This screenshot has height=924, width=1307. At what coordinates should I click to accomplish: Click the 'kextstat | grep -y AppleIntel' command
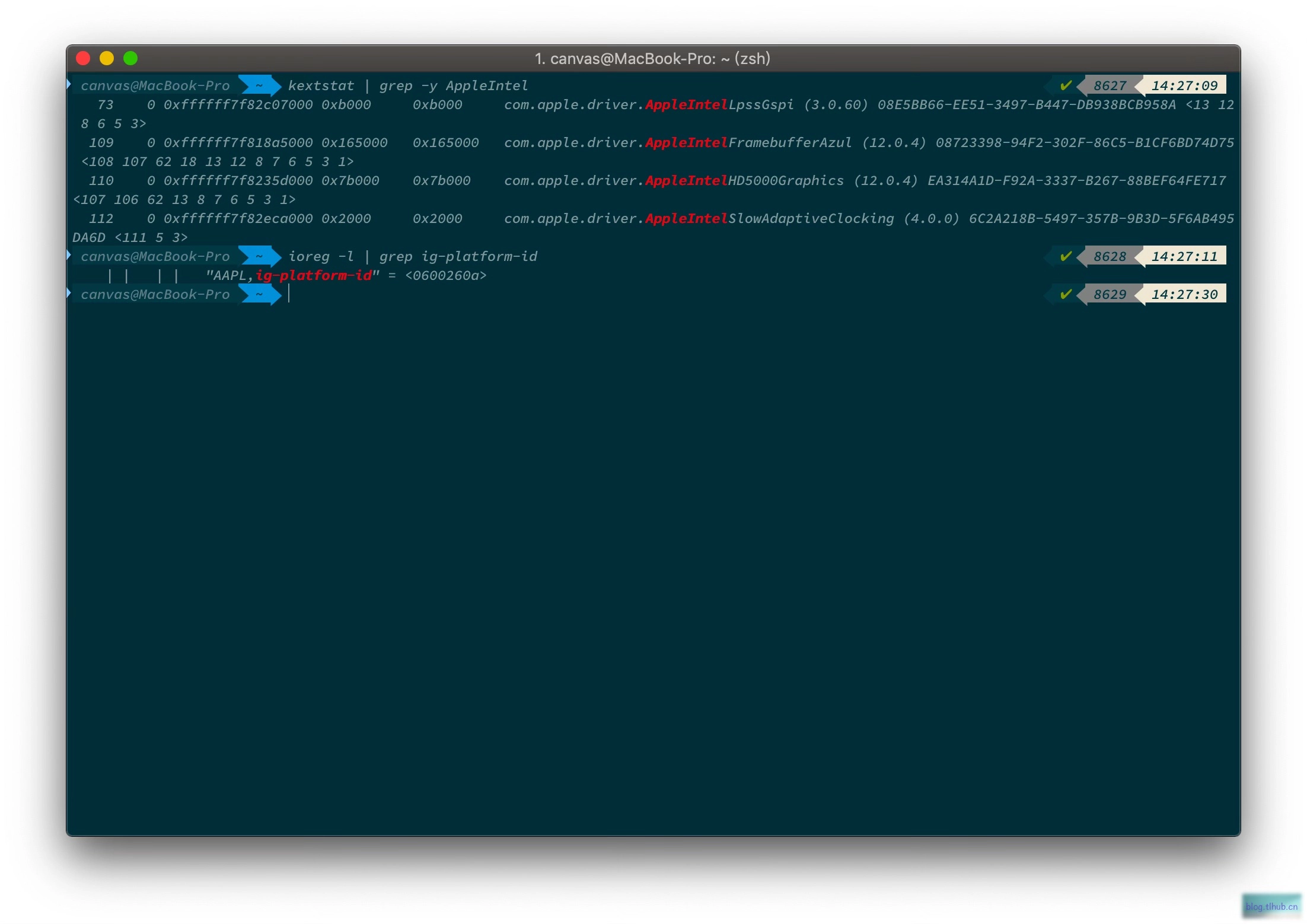click(408, 86)
